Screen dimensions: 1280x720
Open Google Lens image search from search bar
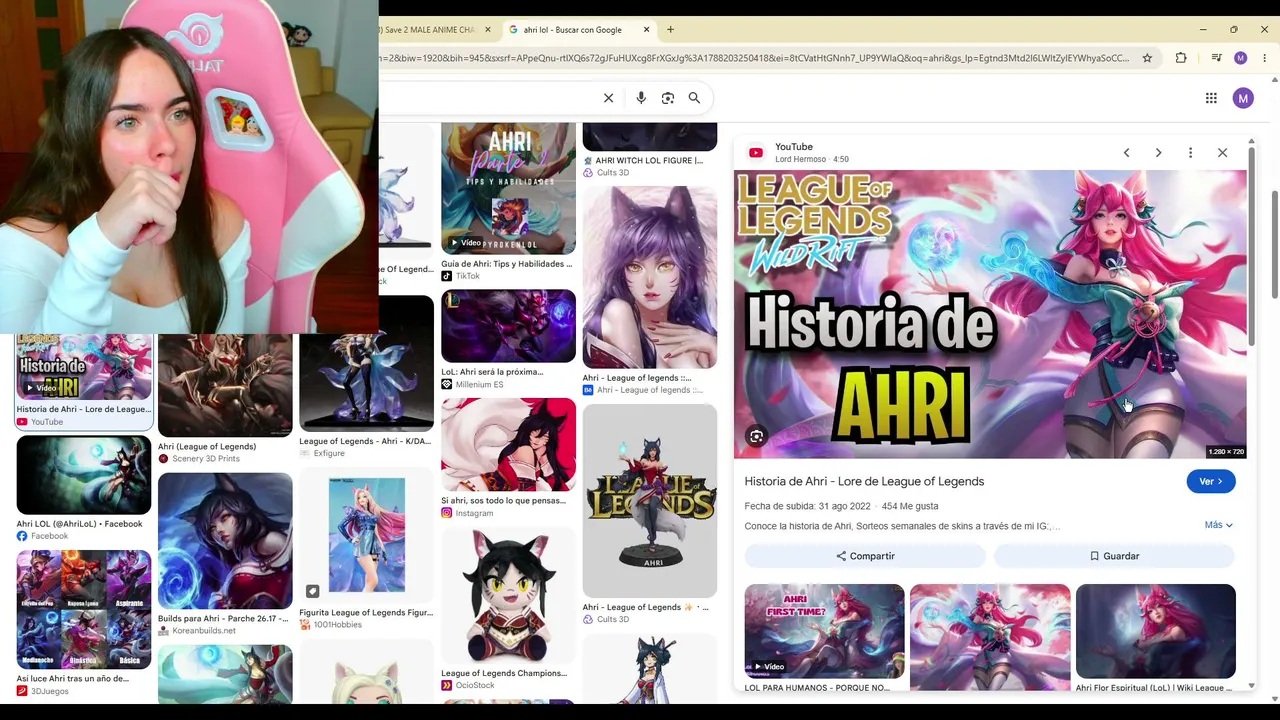point(668,98)
